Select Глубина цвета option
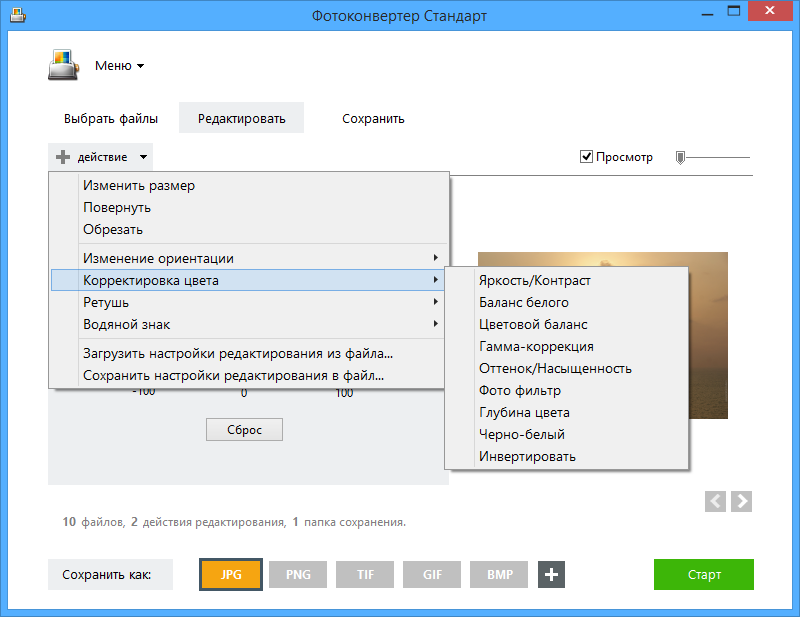This screenshot has width=800, height=617. pos(566,412)
